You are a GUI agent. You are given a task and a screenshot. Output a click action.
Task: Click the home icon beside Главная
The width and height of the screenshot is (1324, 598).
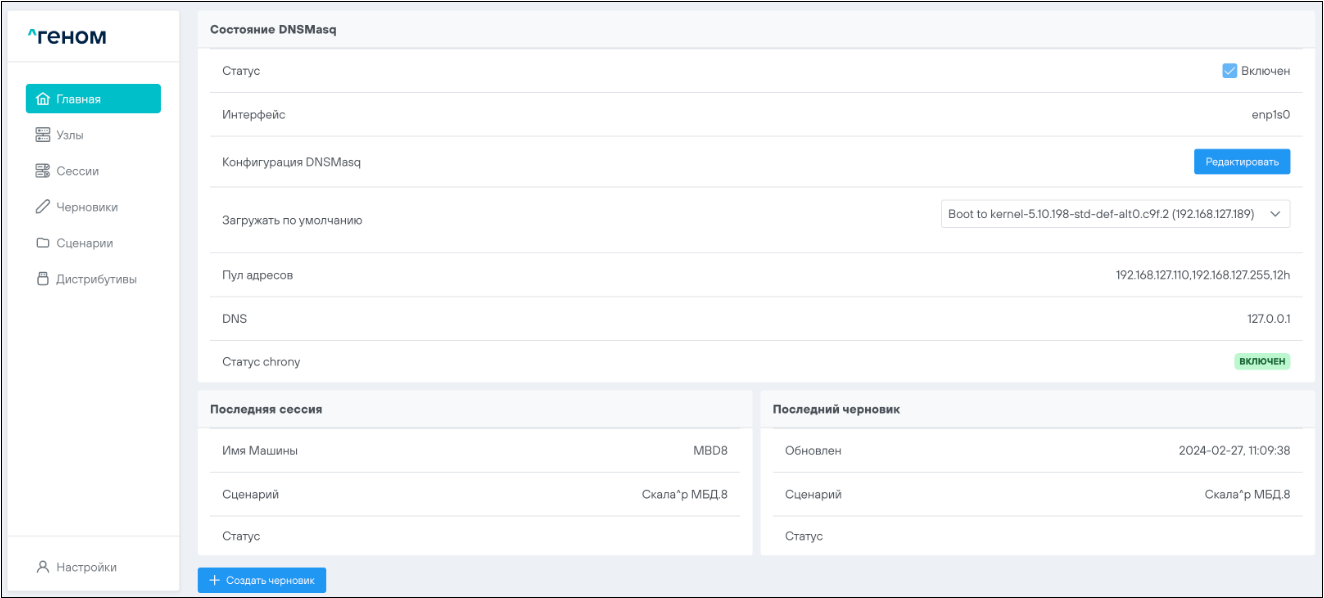pos(42,99)
